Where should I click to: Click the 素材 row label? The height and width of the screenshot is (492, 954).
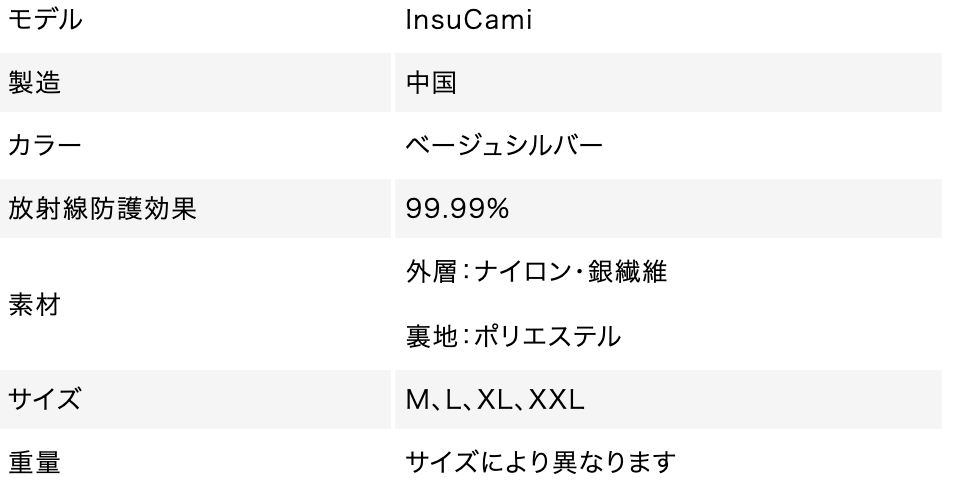[x=35, y=305]
